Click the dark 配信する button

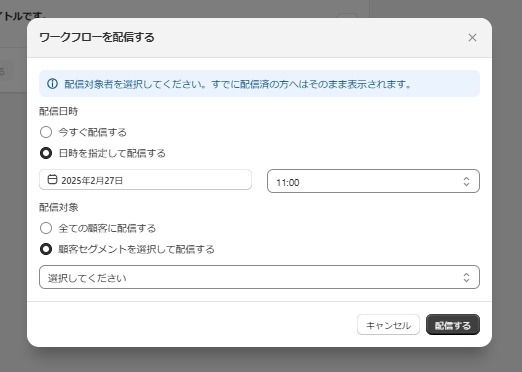point(453,325)
